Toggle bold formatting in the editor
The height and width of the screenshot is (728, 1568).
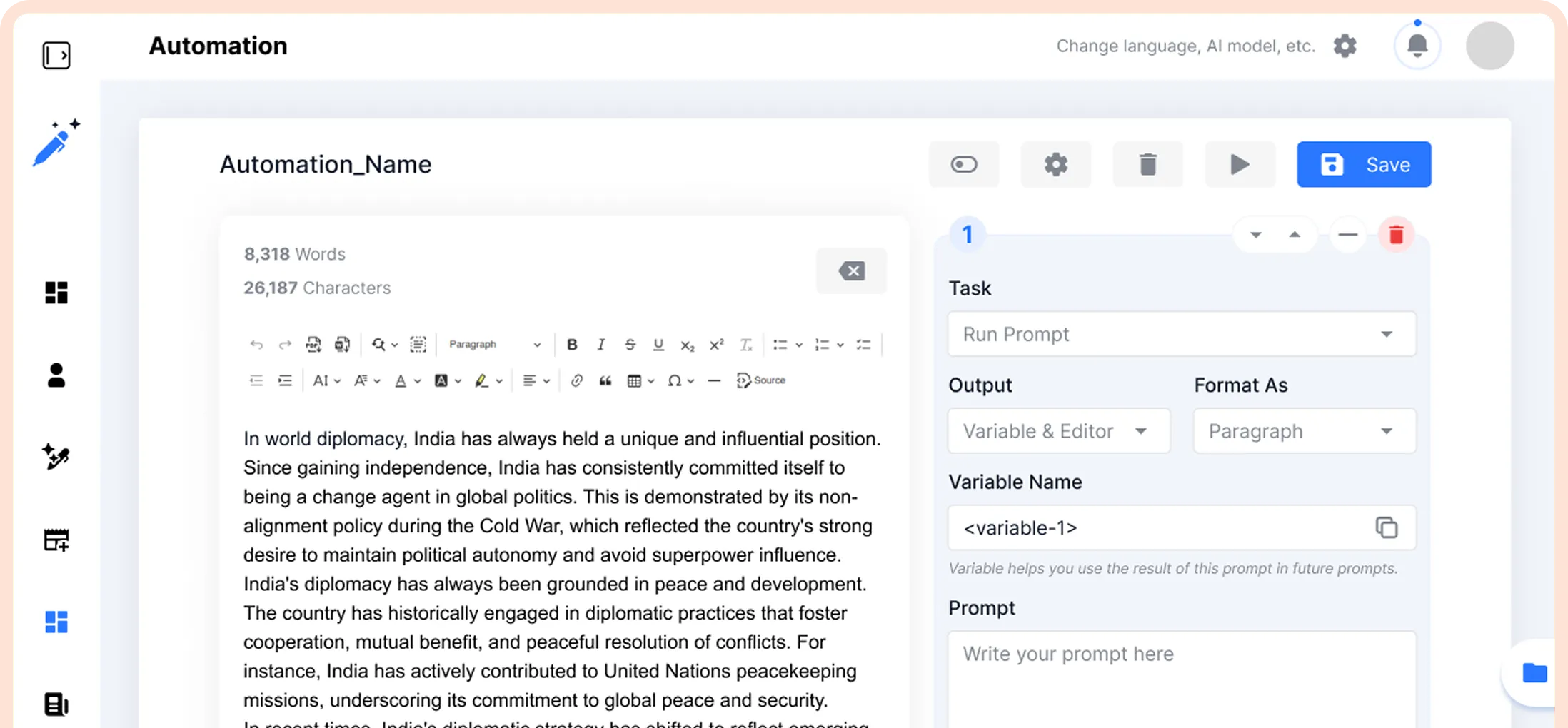[x=572, y=345]
